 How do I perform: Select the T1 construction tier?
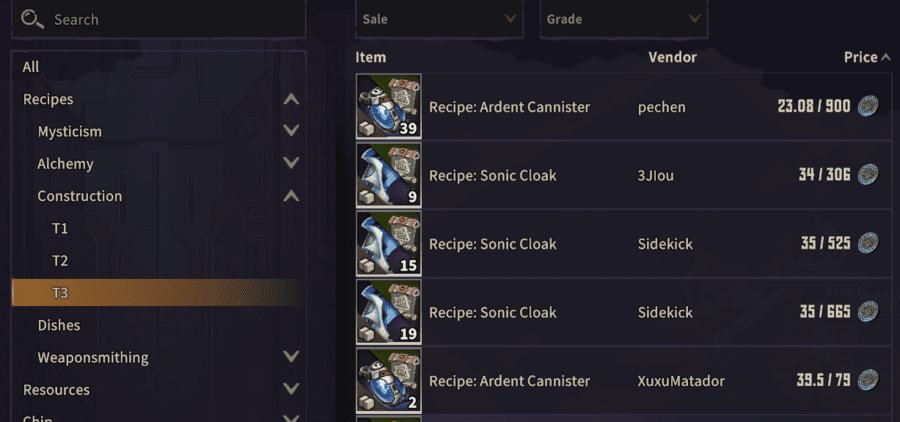click(x=60, y=228)
